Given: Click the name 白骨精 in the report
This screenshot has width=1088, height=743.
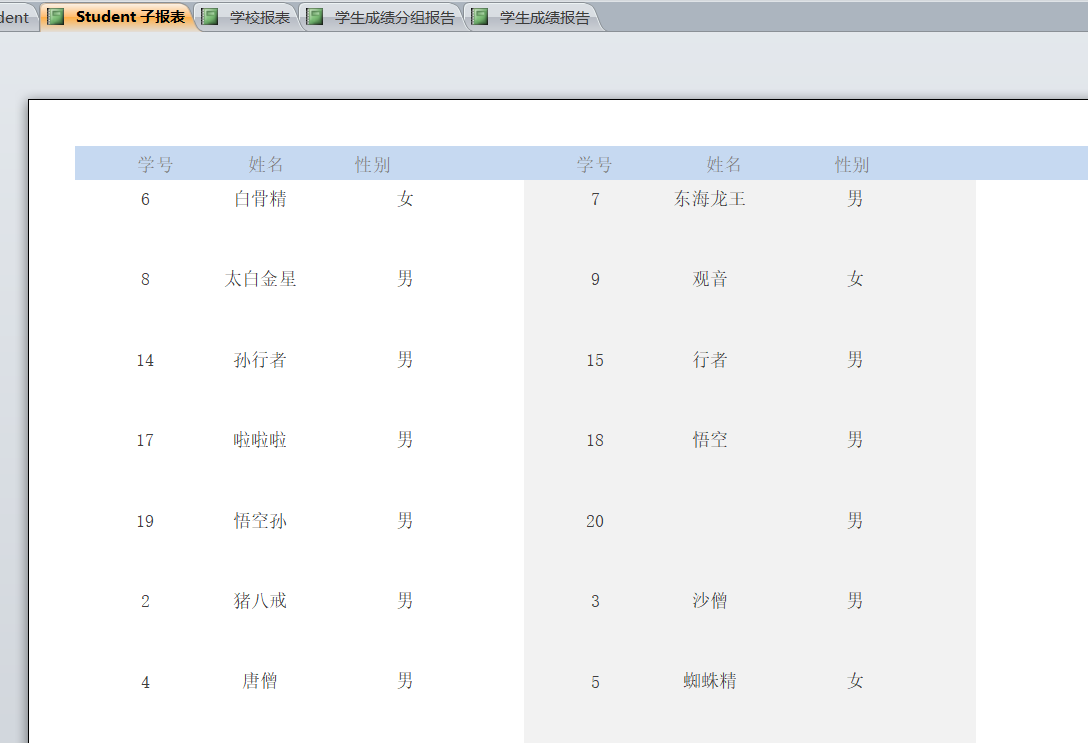Looking at the screenshot, I should [x=260, y=199].
